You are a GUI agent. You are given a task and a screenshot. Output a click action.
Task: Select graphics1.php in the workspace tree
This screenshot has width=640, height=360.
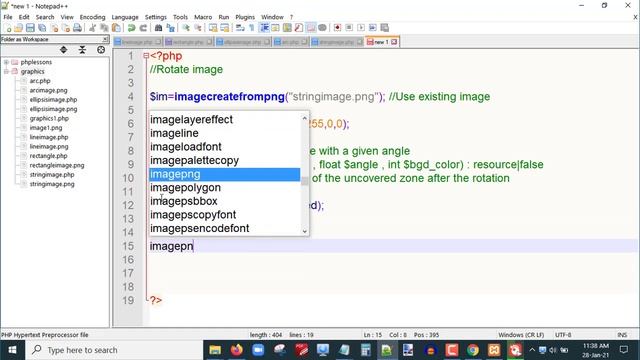click(49, 118)
